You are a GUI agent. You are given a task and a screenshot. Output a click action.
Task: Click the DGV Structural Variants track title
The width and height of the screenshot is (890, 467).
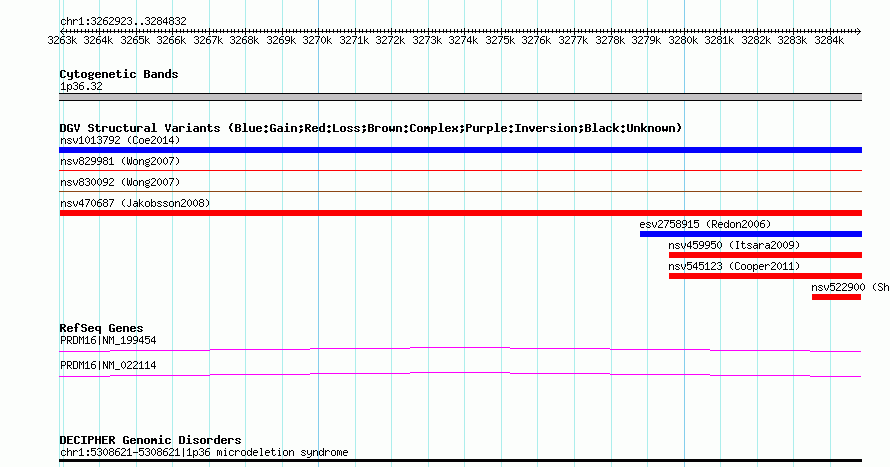click(x=371, y=128)
